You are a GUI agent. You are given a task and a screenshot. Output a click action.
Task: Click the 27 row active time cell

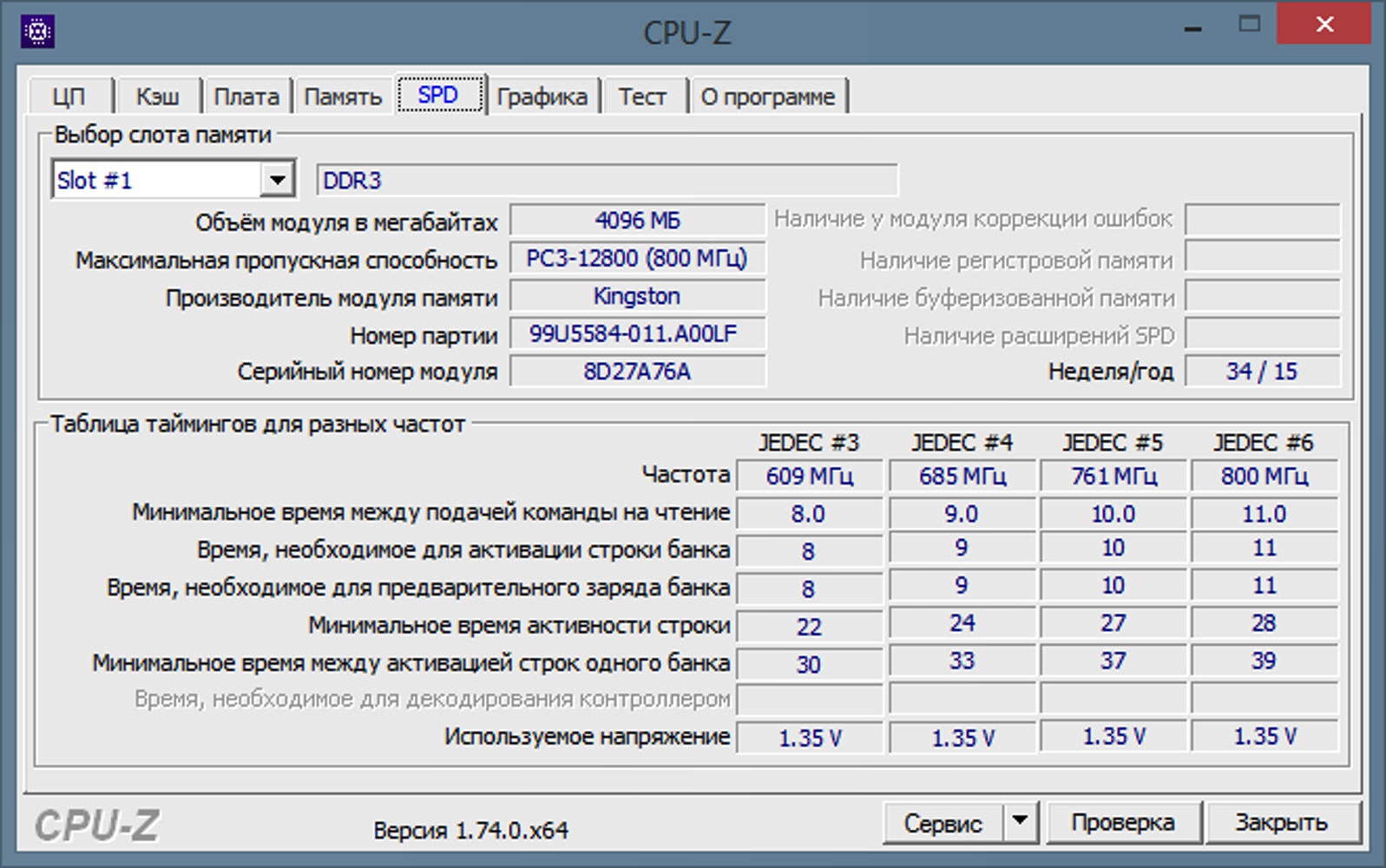click(1113, 623)
